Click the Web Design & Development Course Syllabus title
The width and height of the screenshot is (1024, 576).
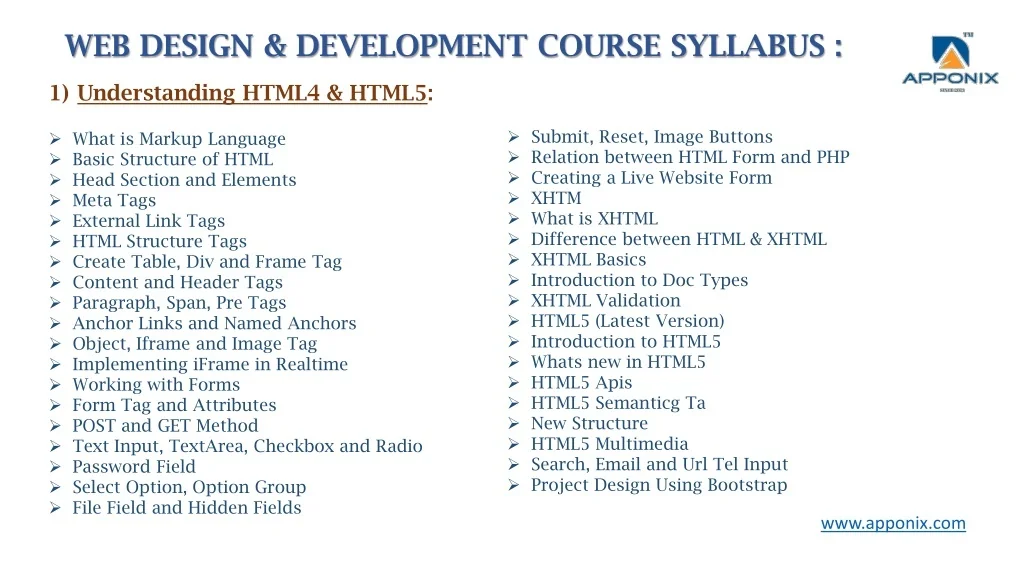tap(453, 46)
